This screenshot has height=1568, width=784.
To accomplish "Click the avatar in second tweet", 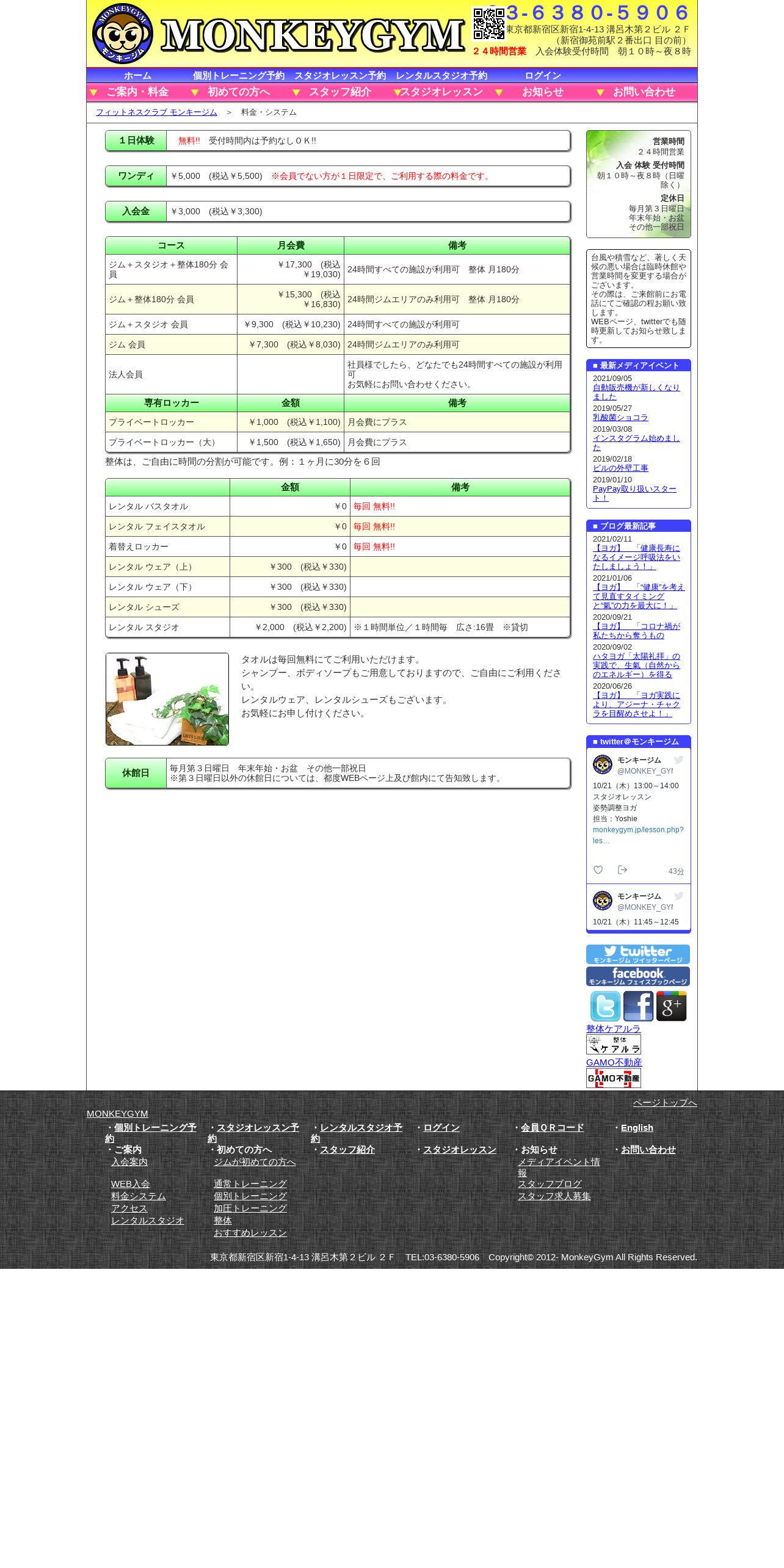I will coord(603,901).
